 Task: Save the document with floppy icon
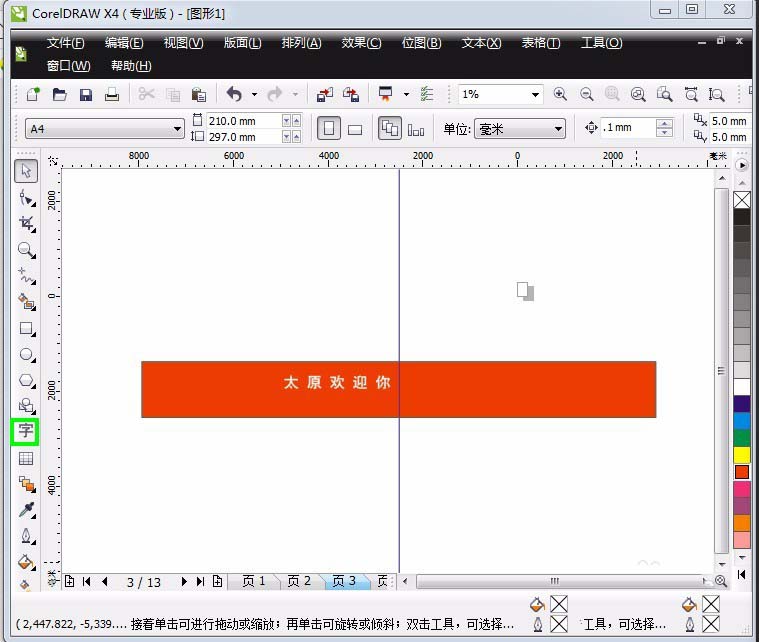(86, 94)
